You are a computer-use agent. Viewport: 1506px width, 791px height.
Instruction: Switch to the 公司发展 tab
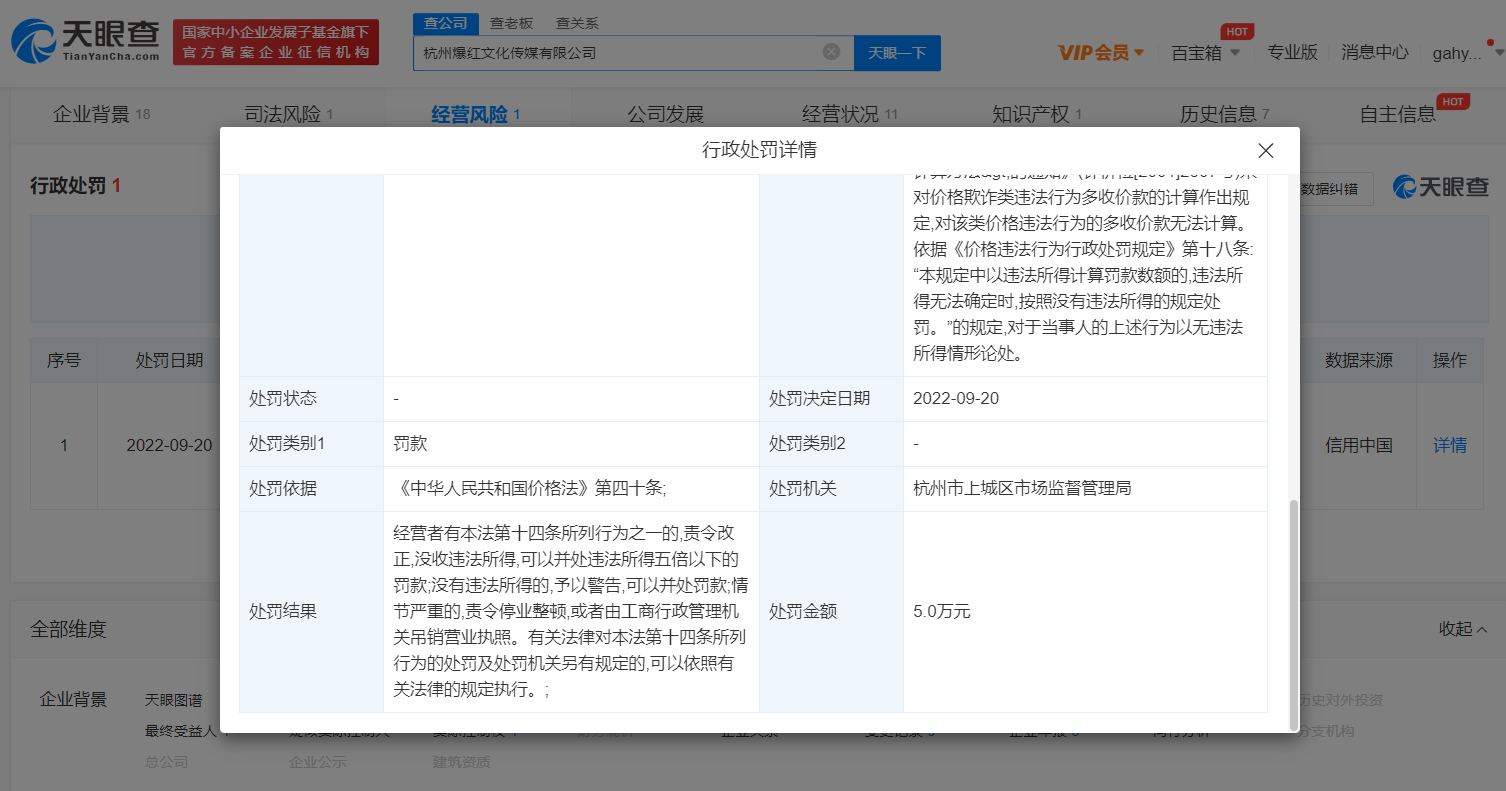665,114
